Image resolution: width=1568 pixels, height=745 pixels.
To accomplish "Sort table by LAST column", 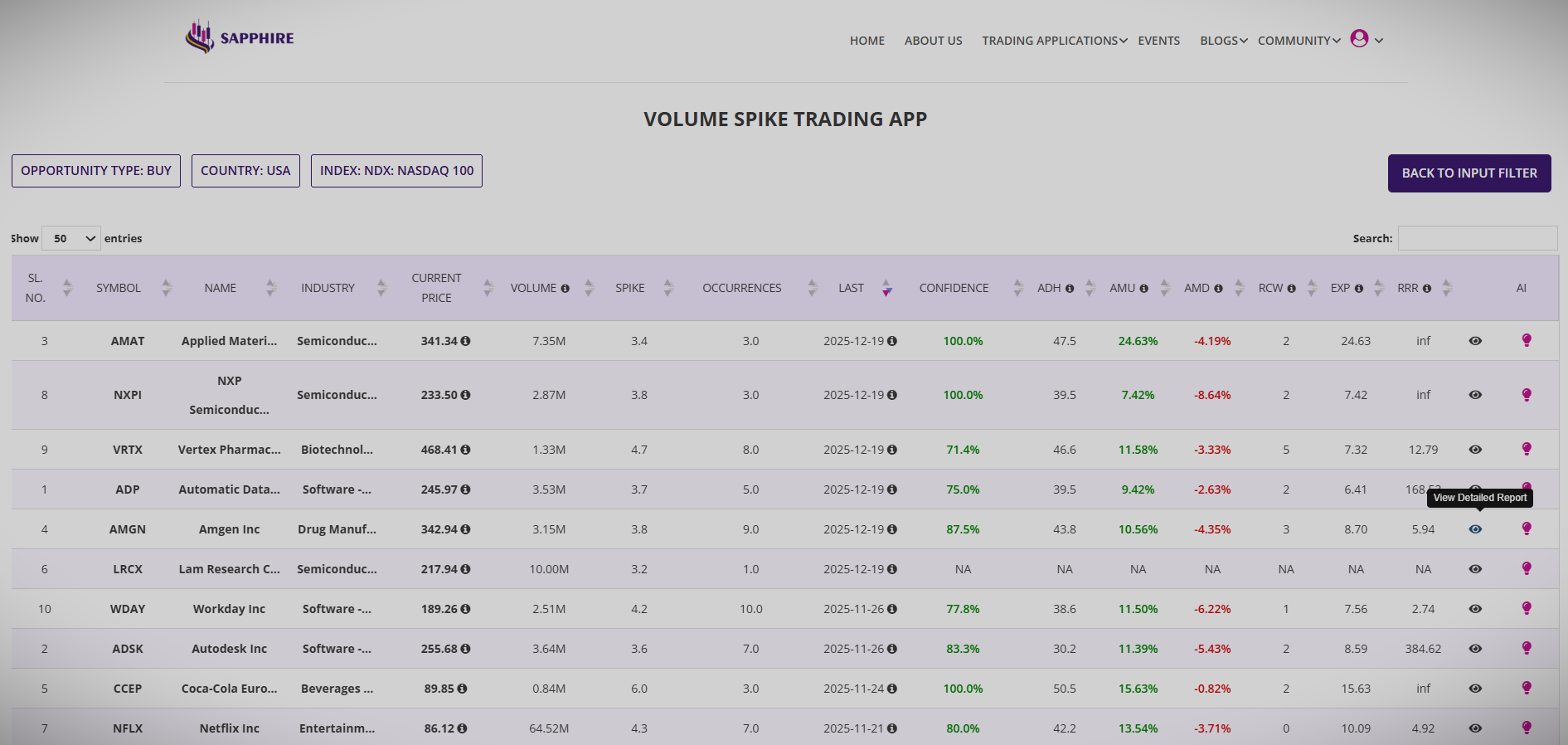I will tap(886, 288).
